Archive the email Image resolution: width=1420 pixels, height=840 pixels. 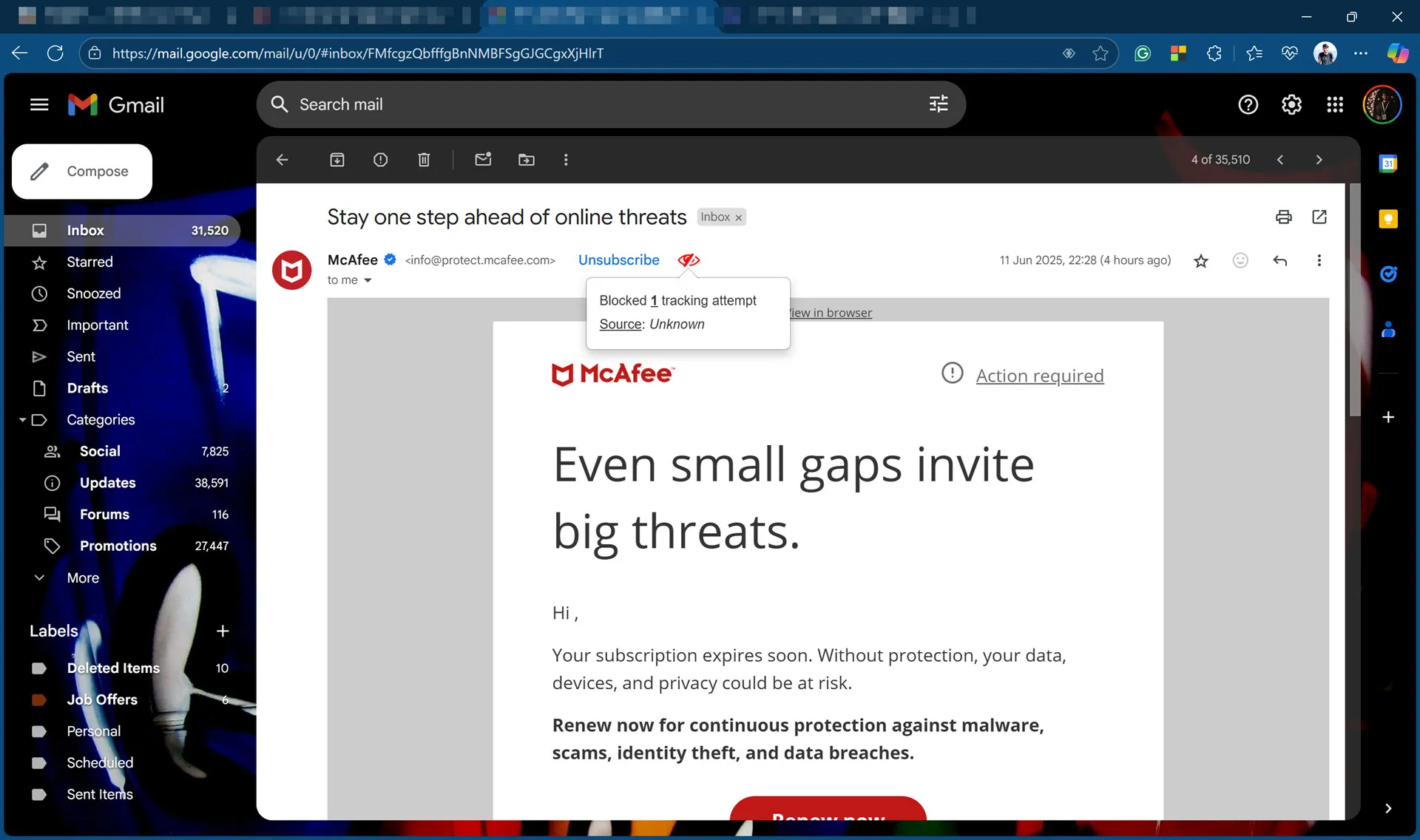pos(337,160)
